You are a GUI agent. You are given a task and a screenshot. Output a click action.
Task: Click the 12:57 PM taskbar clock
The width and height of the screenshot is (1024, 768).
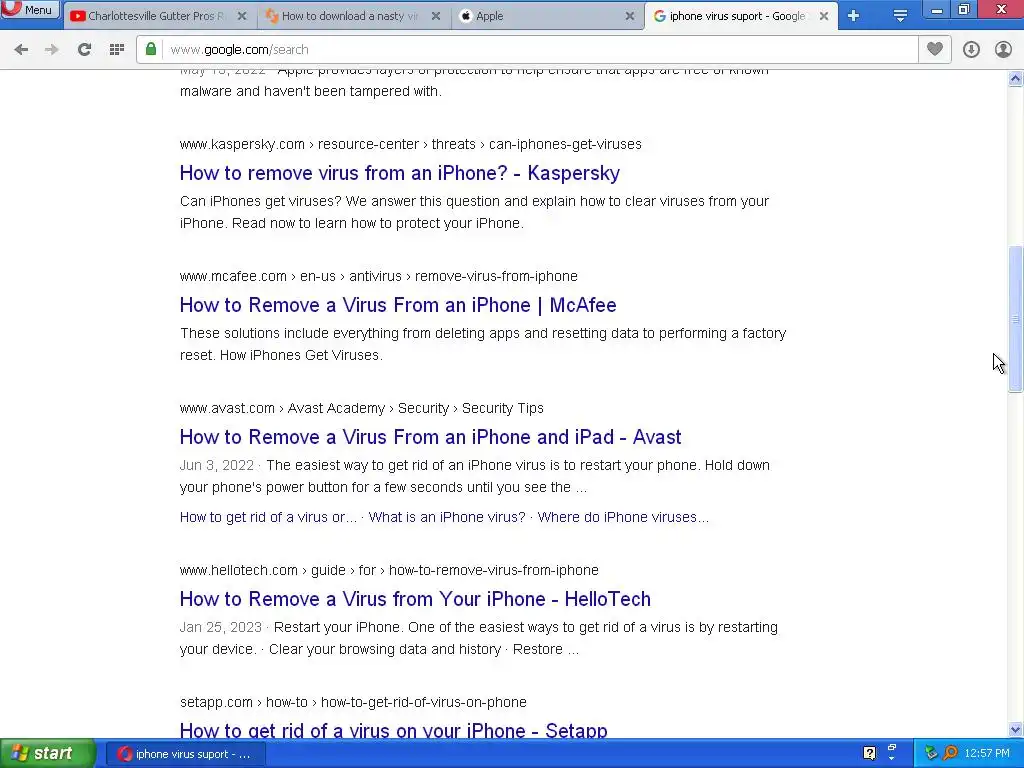(987, 753)
